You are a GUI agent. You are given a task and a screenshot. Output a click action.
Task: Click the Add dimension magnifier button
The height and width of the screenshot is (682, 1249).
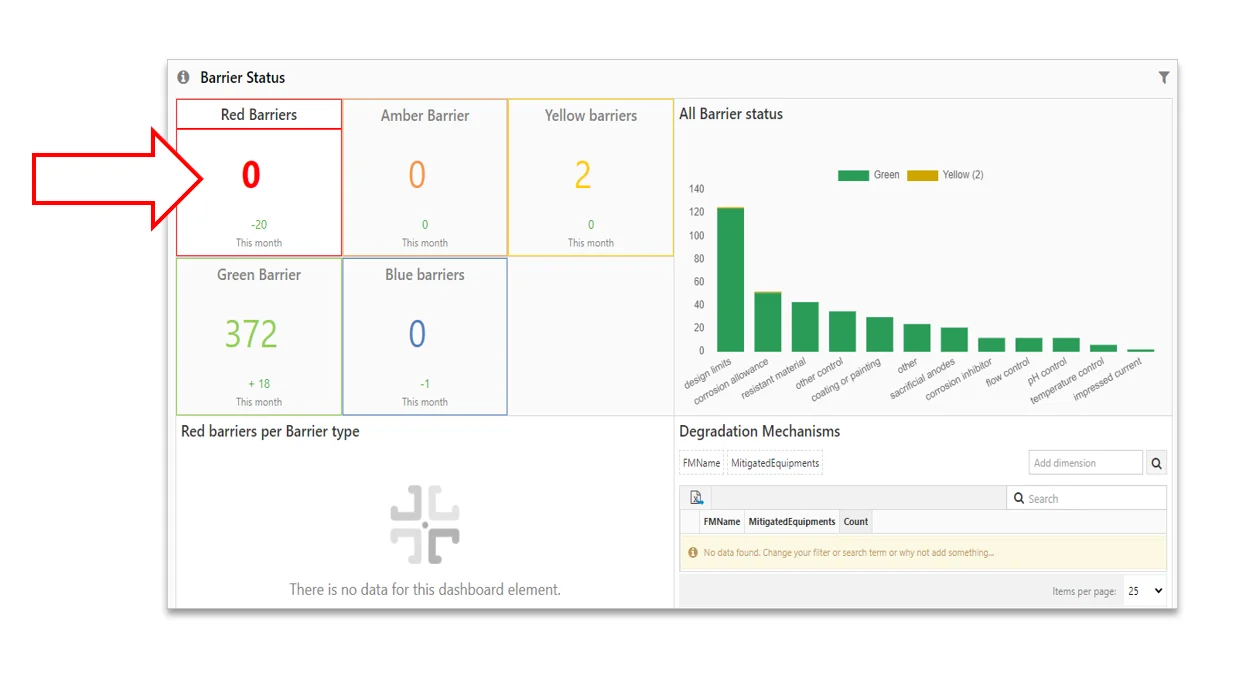(x=1156, y=463)
